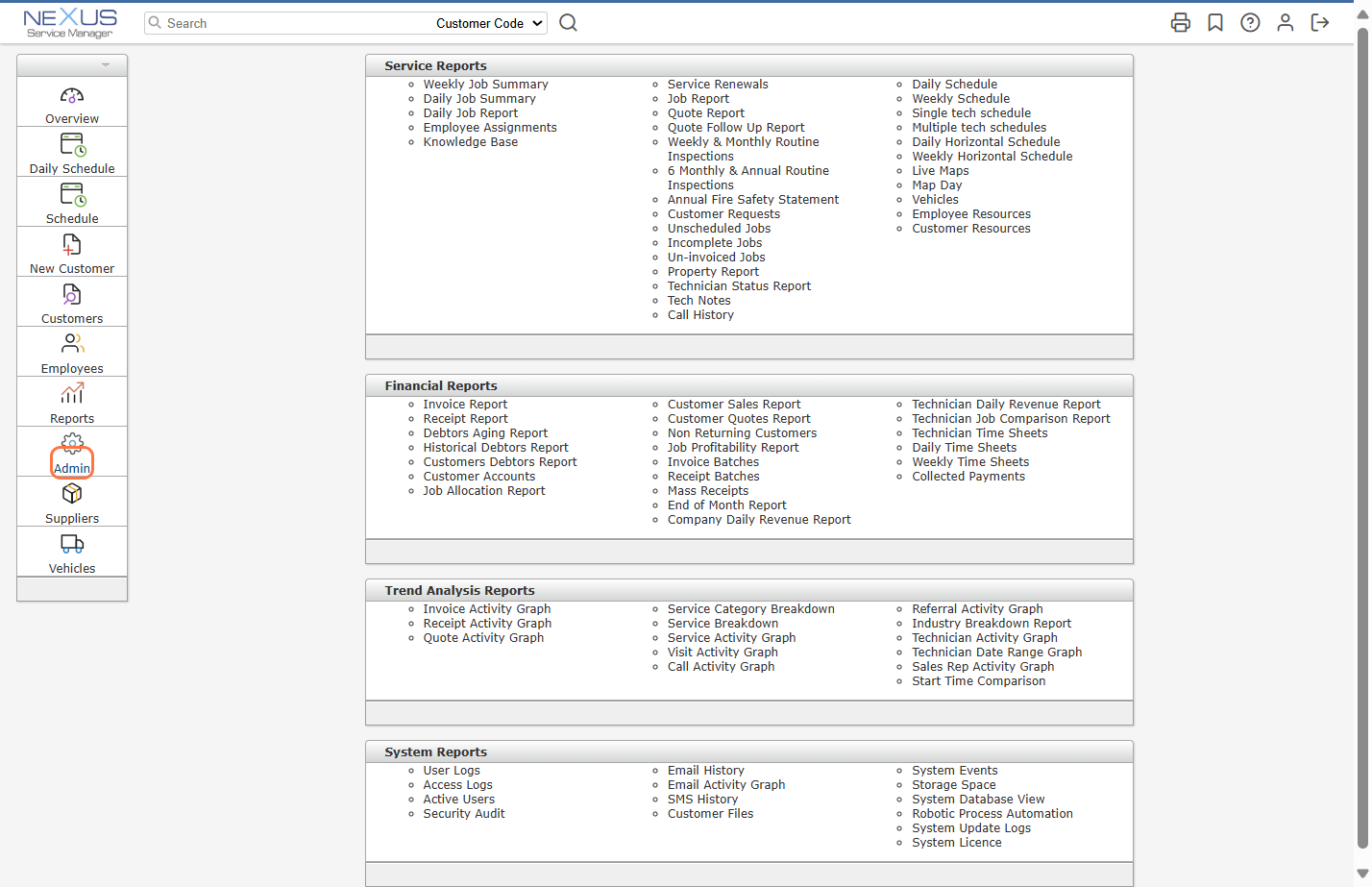Open Job Profitability Report
Viewport: 1372px width, 887px height.
click(x=733, y=448)
